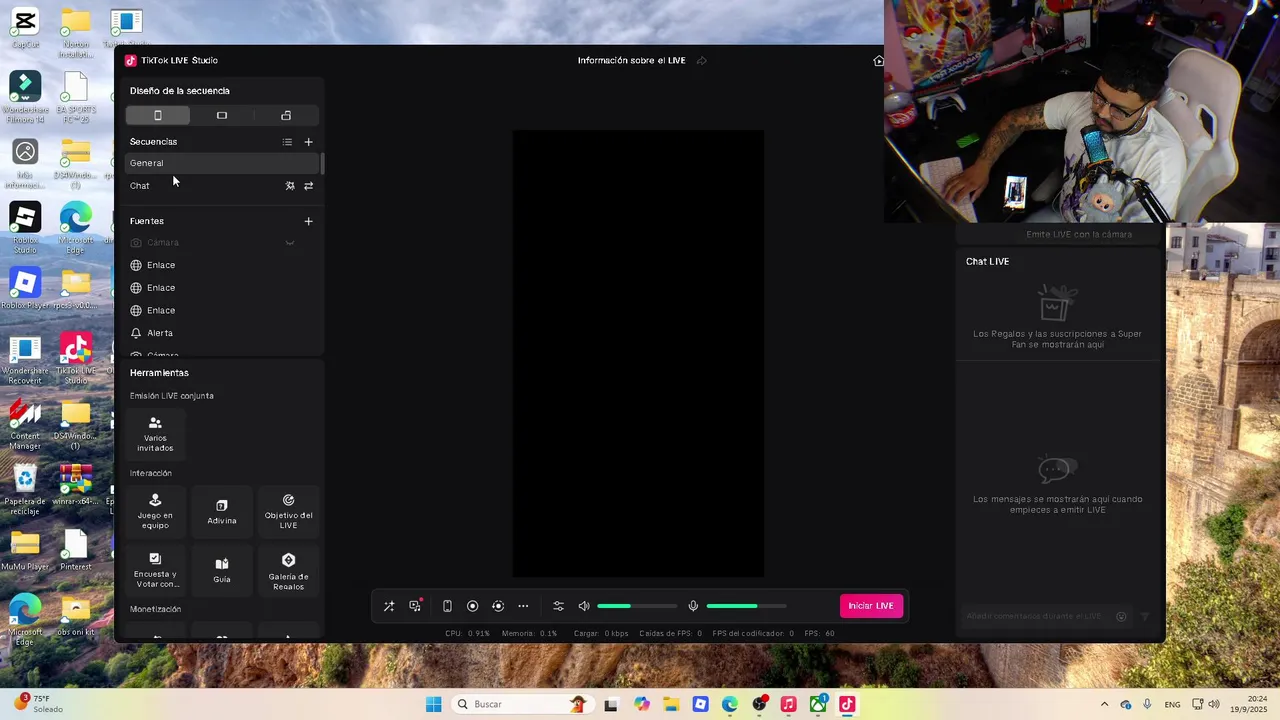Open OBS Studio from taskbar
The image size is (1280, 720).
759,704
